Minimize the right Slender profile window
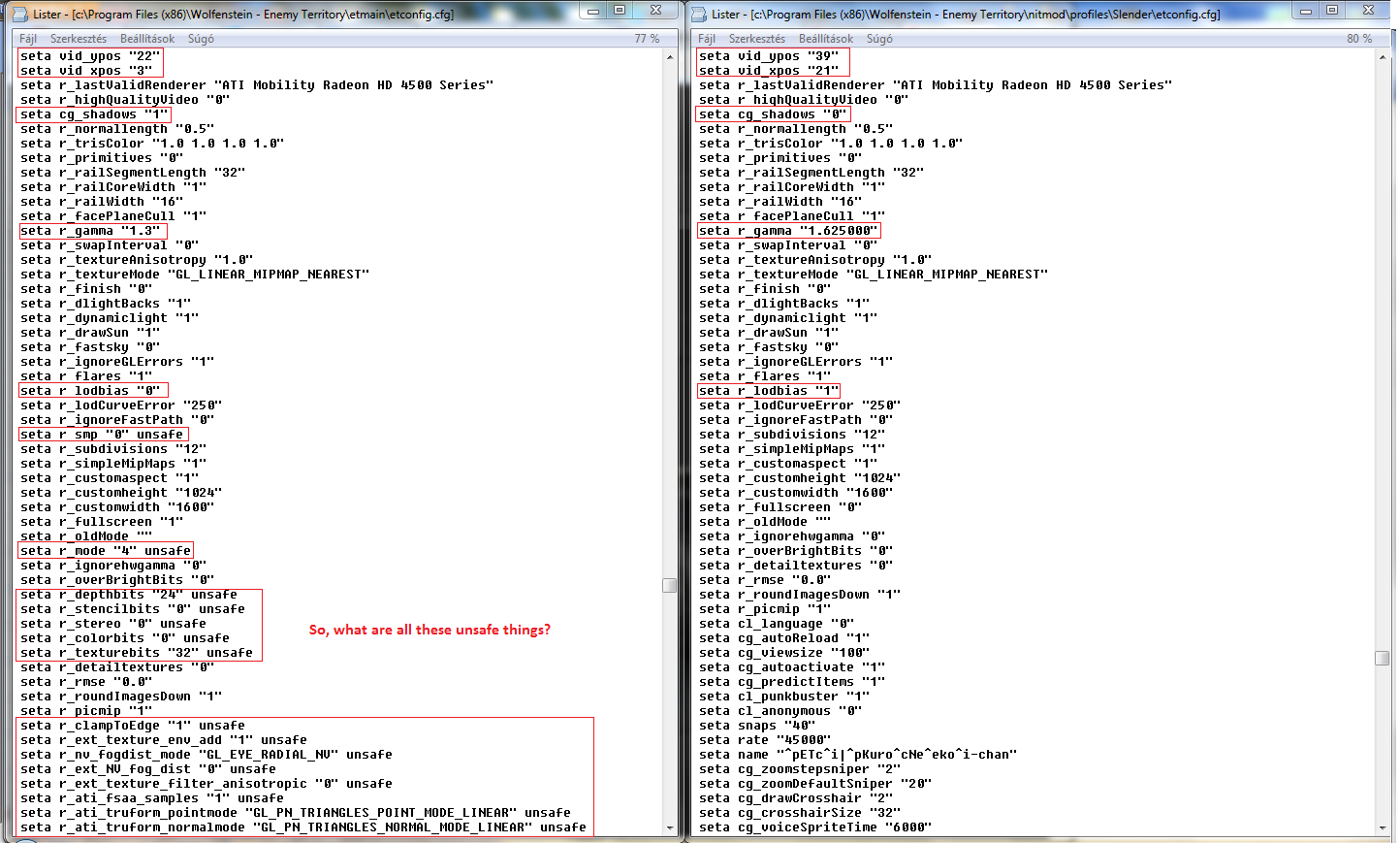1400x843 pixels. coord(1306,11)
